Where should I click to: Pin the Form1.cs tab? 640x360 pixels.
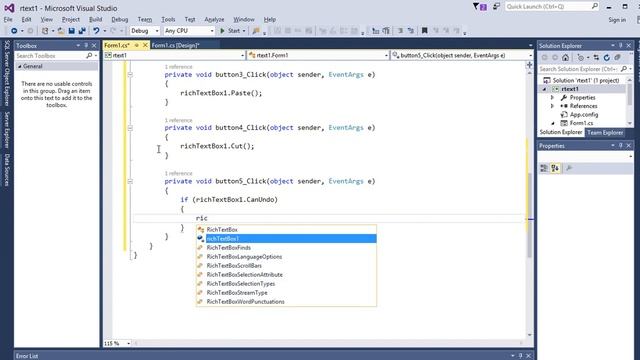click(x=137, y=45)
